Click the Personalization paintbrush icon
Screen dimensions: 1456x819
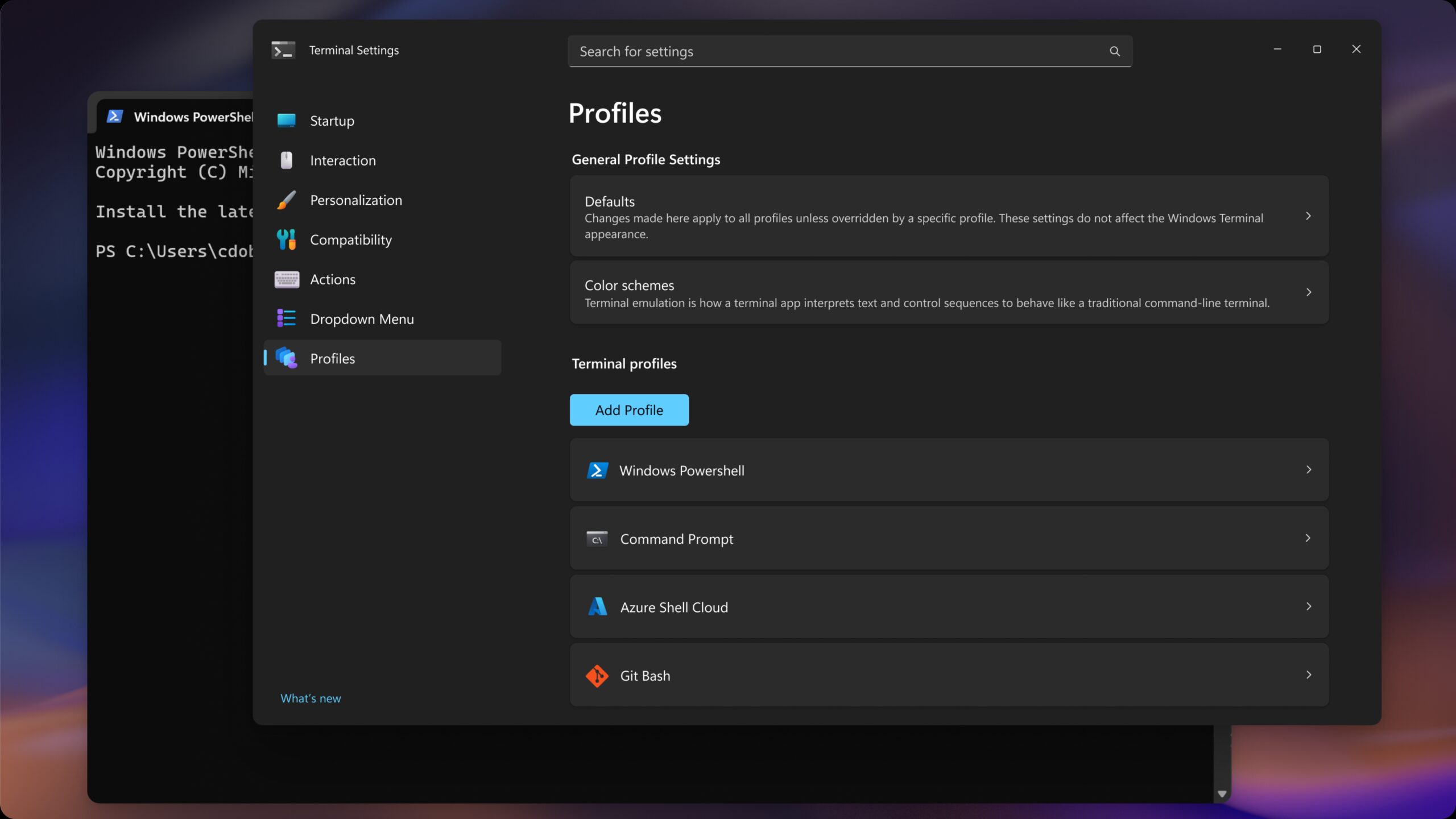pos(286,200)
